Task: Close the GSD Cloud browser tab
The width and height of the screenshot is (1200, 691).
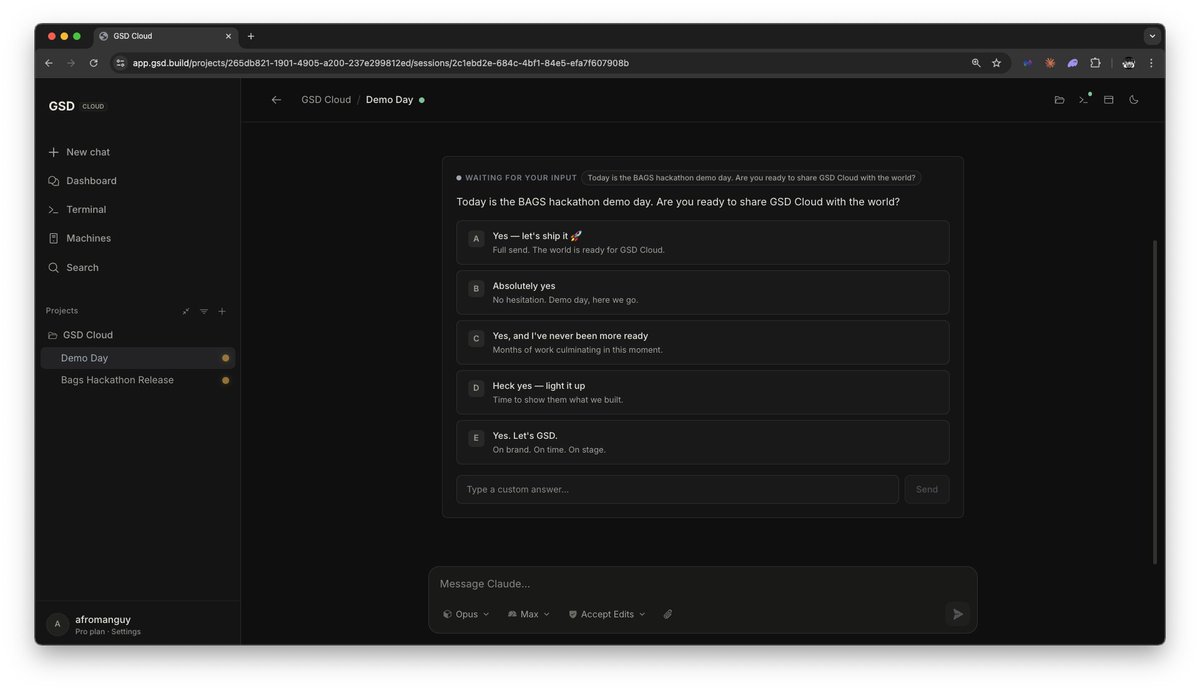Action: coord(228,36)
